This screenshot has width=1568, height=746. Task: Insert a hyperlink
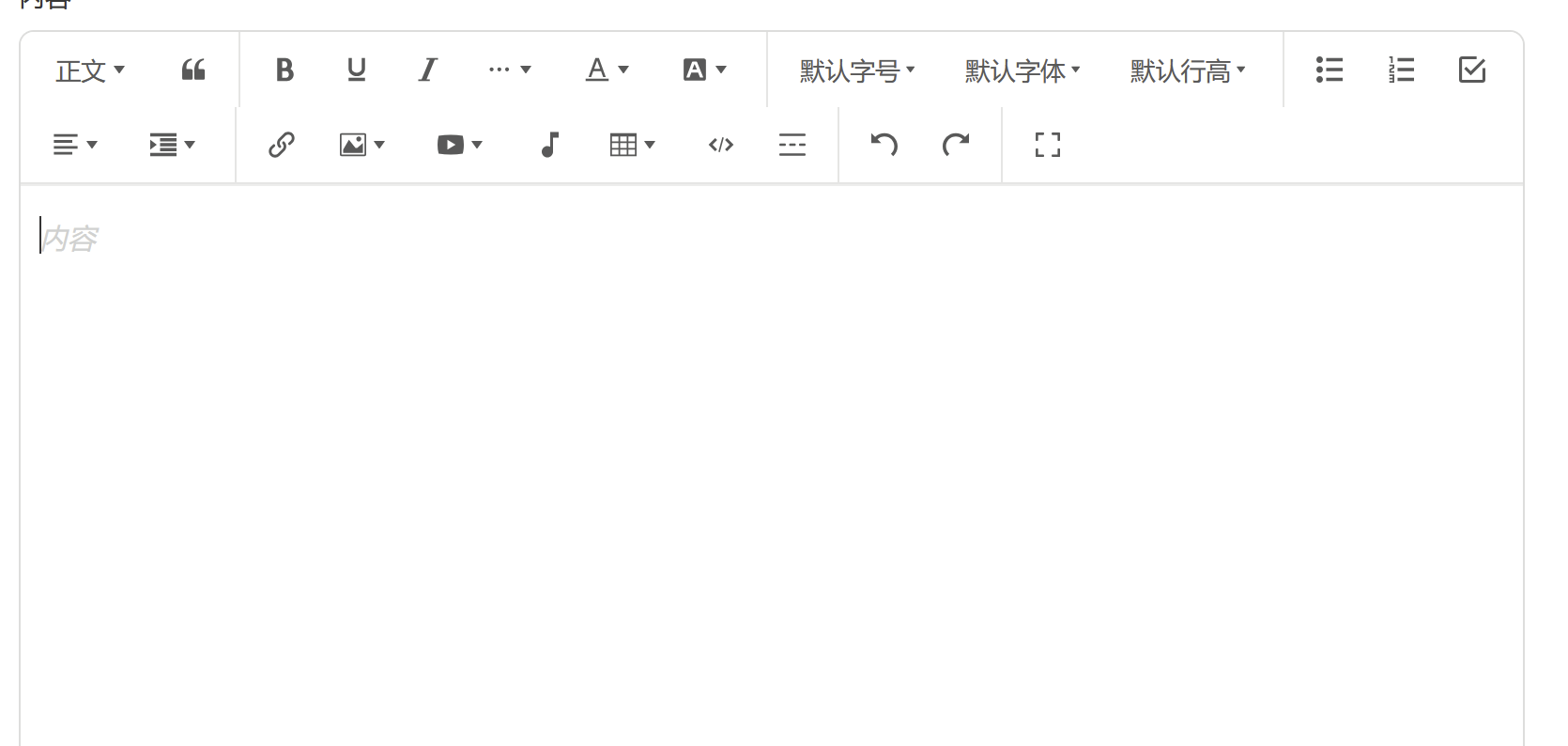click(282, 145)
